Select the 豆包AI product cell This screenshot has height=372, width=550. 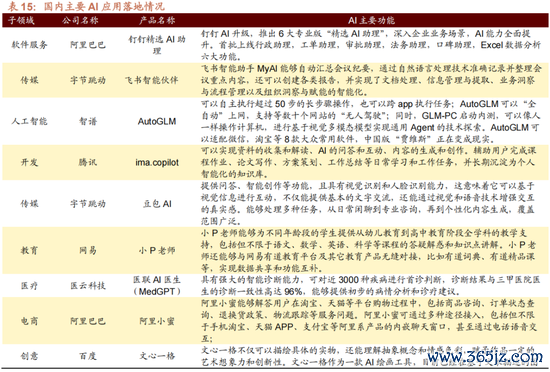point(157,204)
